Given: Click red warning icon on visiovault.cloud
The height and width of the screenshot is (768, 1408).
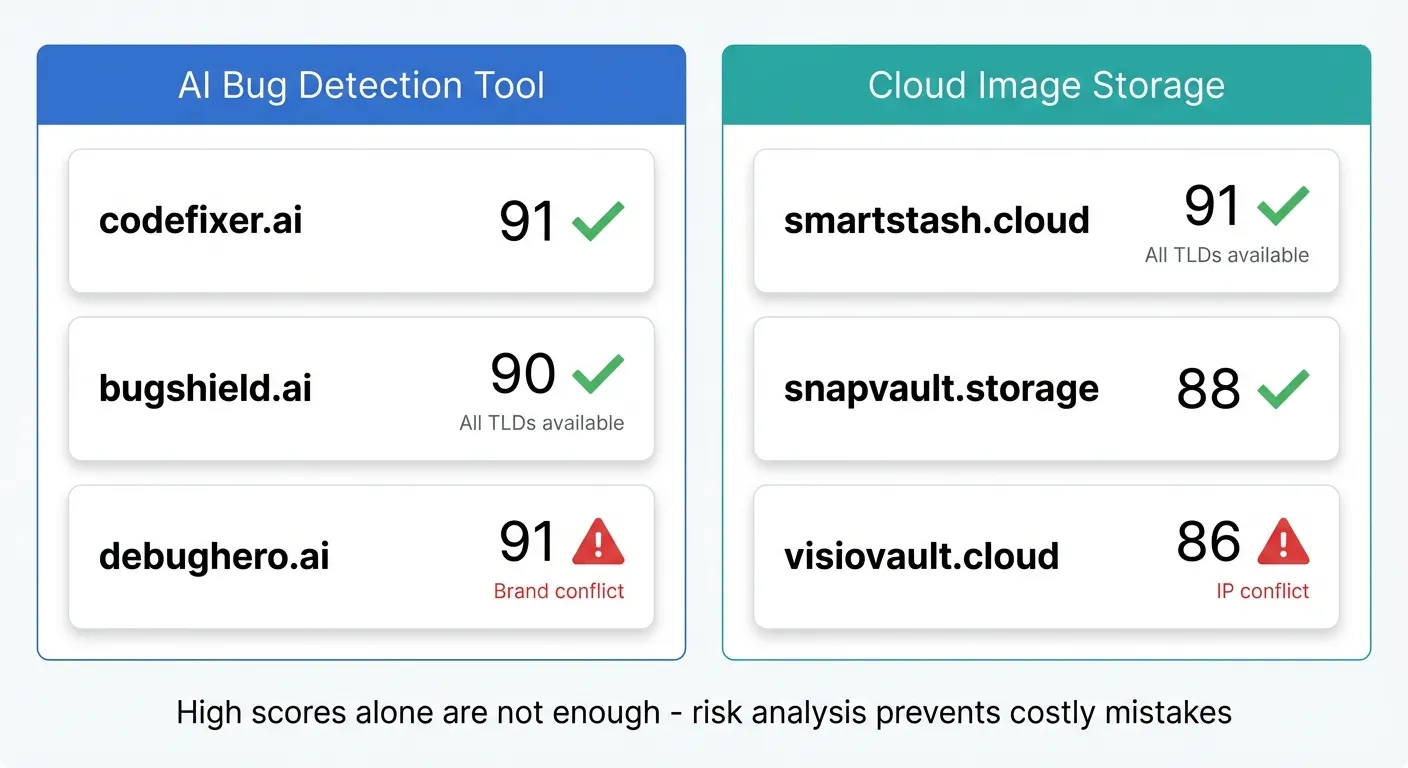Looking at the screenshot, I should 1283,543.
